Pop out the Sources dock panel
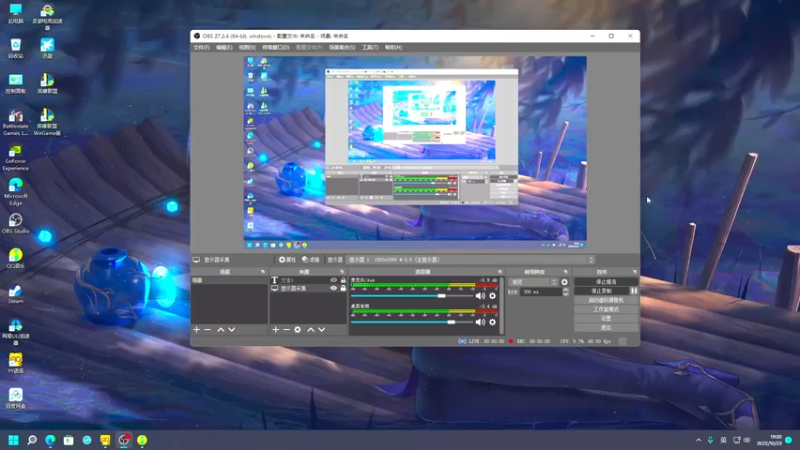The width and height of the screenshot is (800, 450). coord(342,272)
